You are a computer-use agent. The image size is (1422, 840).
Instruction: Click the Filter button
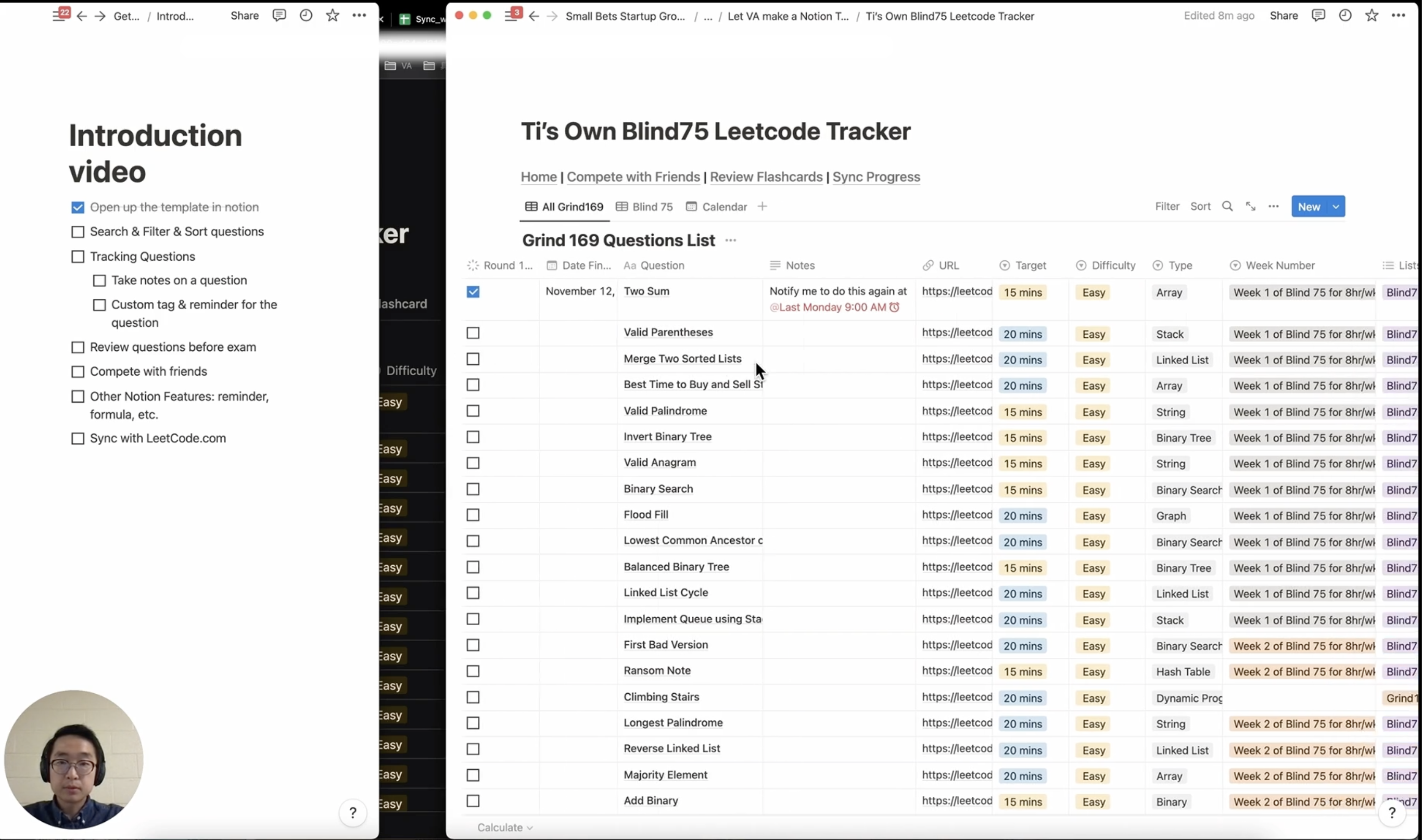click(1167, 207)
